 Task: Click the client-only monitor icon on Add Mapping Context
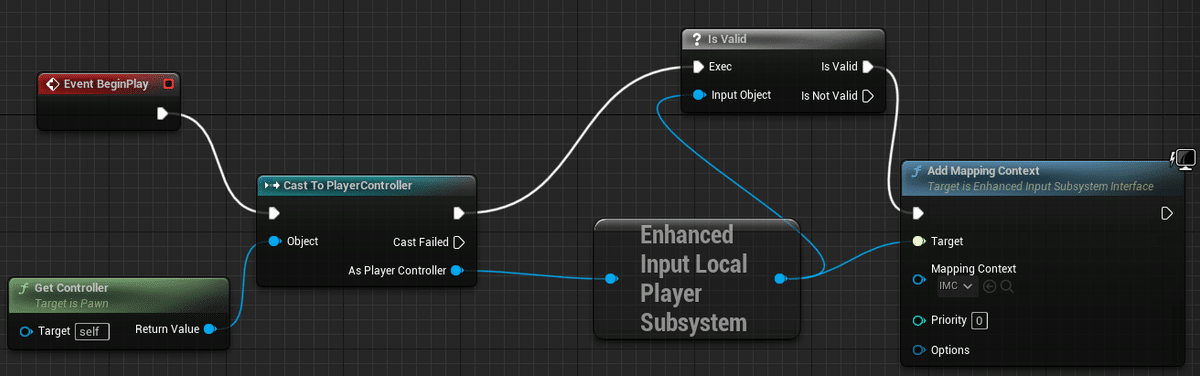tap(1184, 159)
